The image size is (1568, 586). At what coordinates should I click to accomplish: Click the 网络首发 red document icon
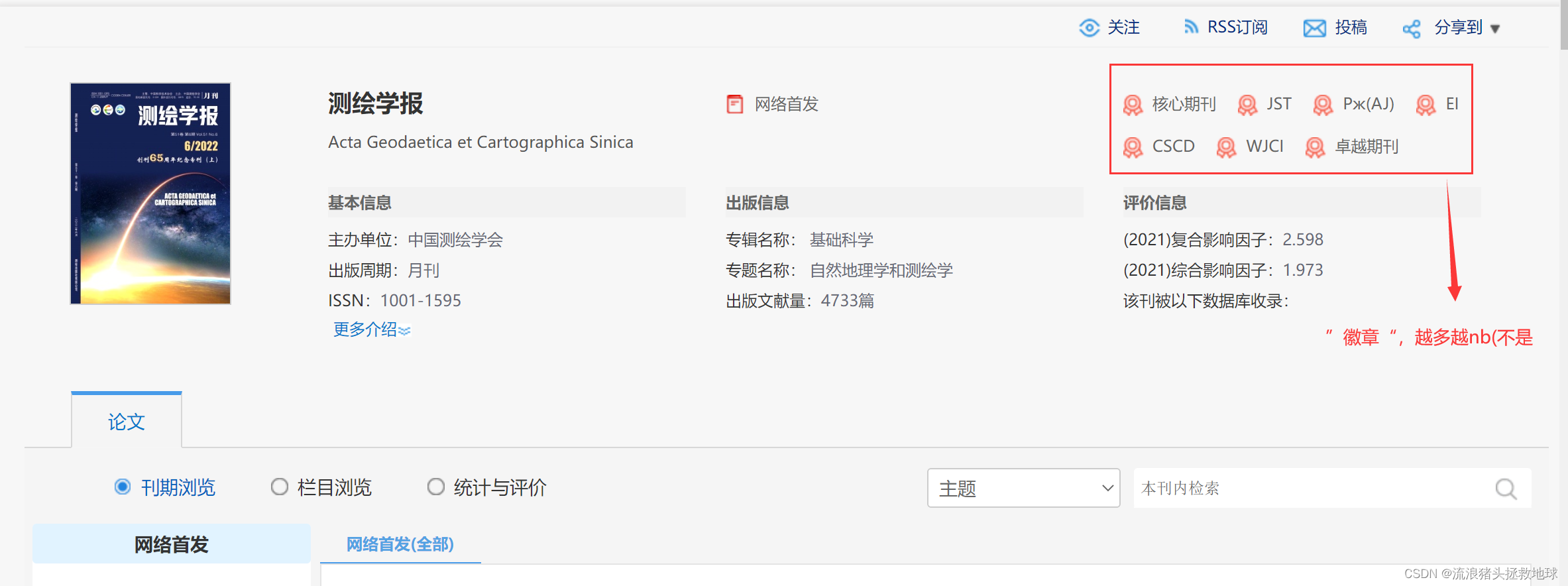[735, 105]
